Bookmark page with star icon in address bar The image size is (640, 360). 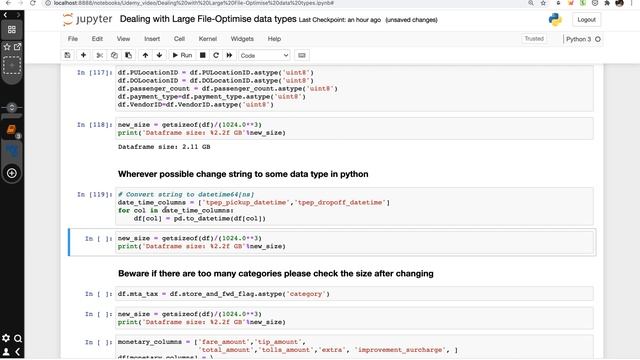click(x=543, y=3)
